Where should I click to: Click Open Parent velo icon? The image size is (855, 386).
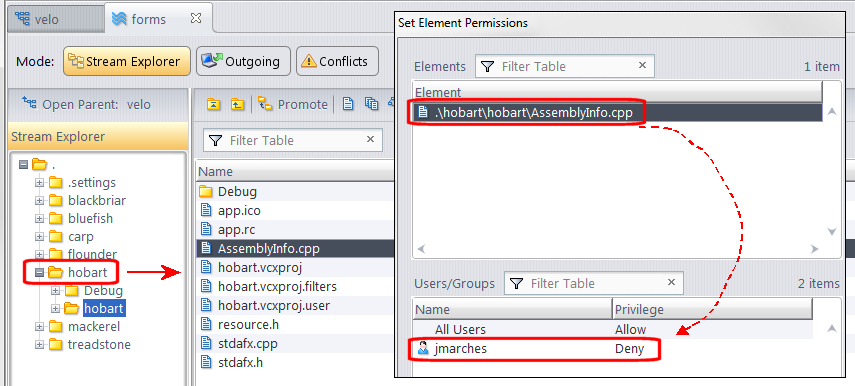[x=29, y=104]
